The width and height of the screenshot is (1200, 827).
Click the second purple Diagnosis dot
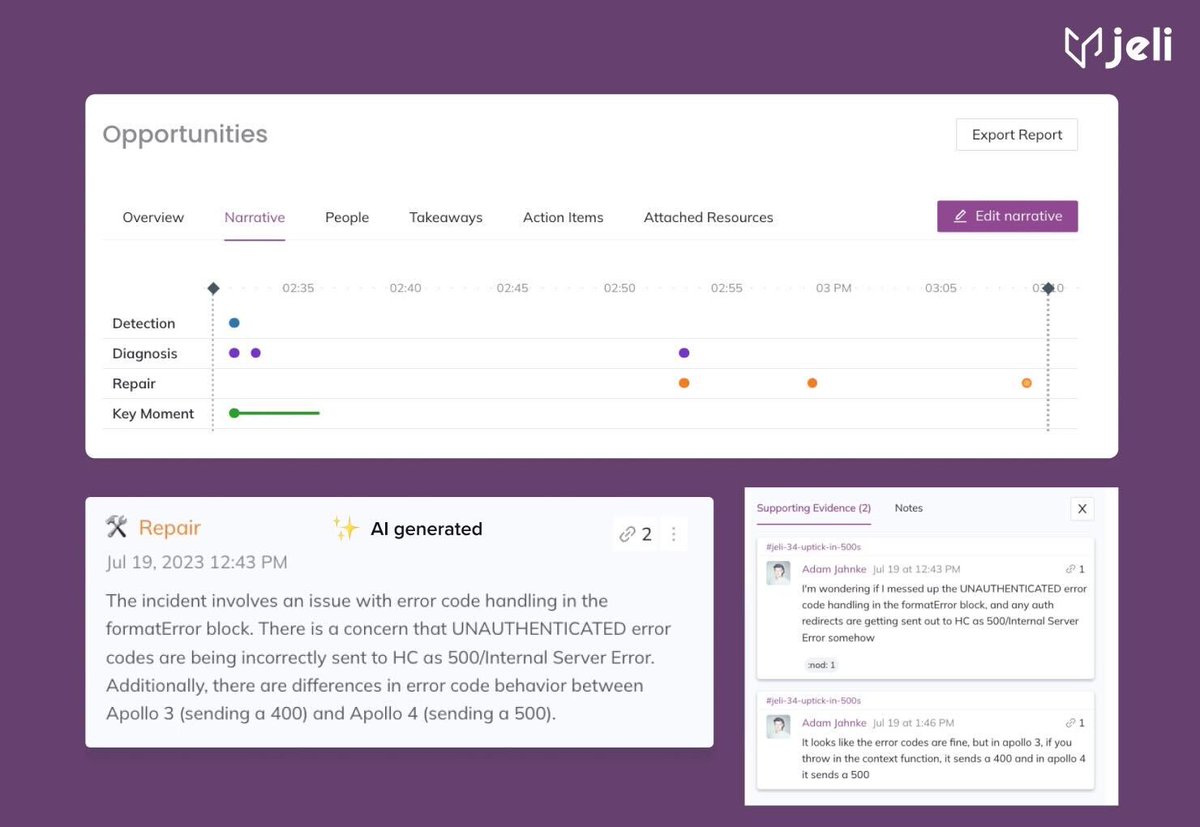(x=256, y=353)
